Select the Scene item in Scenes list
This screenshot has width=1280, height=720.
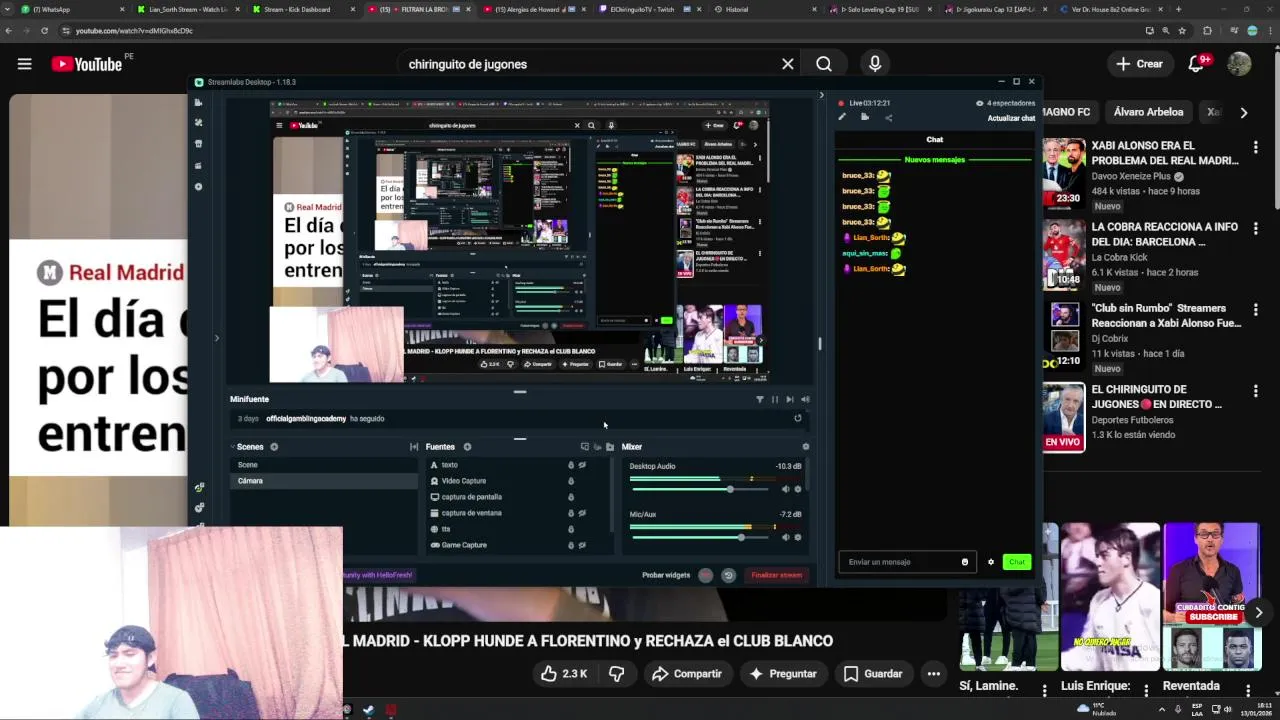(x=323, y=465)
